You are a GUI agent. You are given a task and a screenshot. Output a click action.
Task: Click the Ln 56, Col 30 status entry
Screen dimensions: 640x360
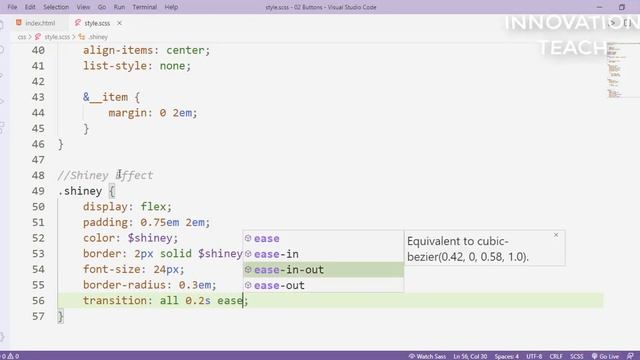470,356
